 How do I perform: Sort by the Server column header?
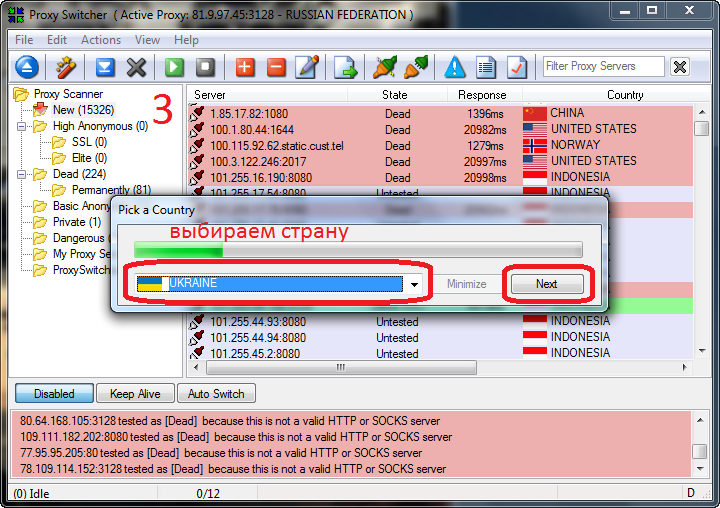267,95
